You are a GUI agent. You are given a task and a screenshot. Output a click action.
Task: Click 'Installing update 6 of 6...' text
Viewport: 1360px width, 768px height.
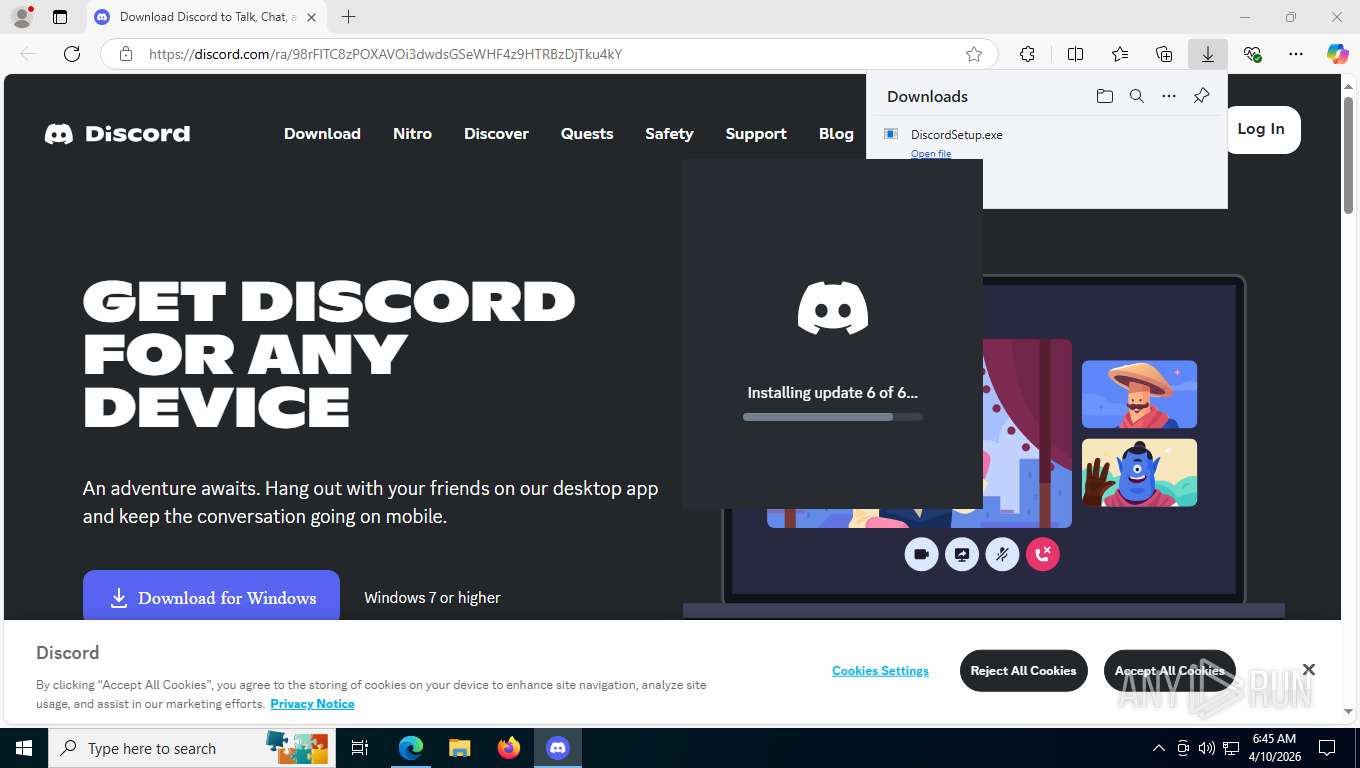point(833,393)
